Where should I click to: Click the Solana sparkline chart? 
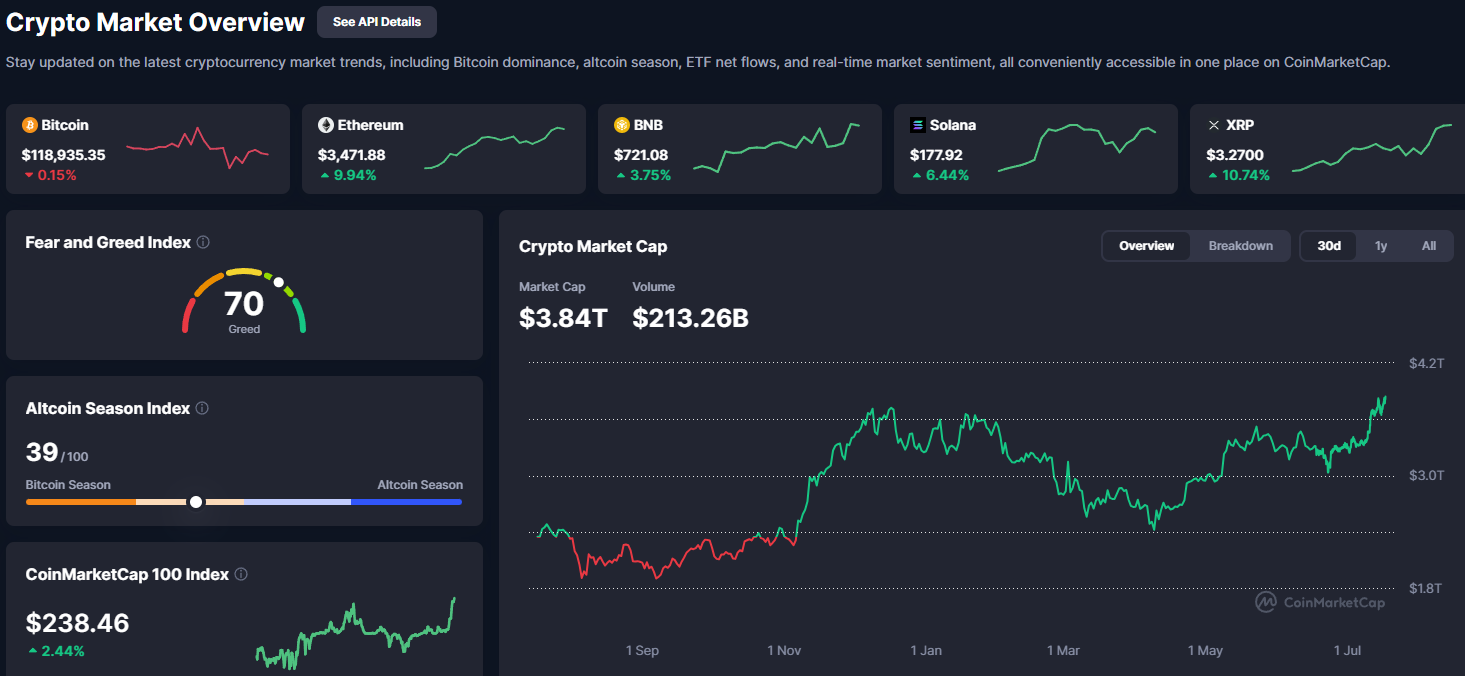[x=1077, y=148]
